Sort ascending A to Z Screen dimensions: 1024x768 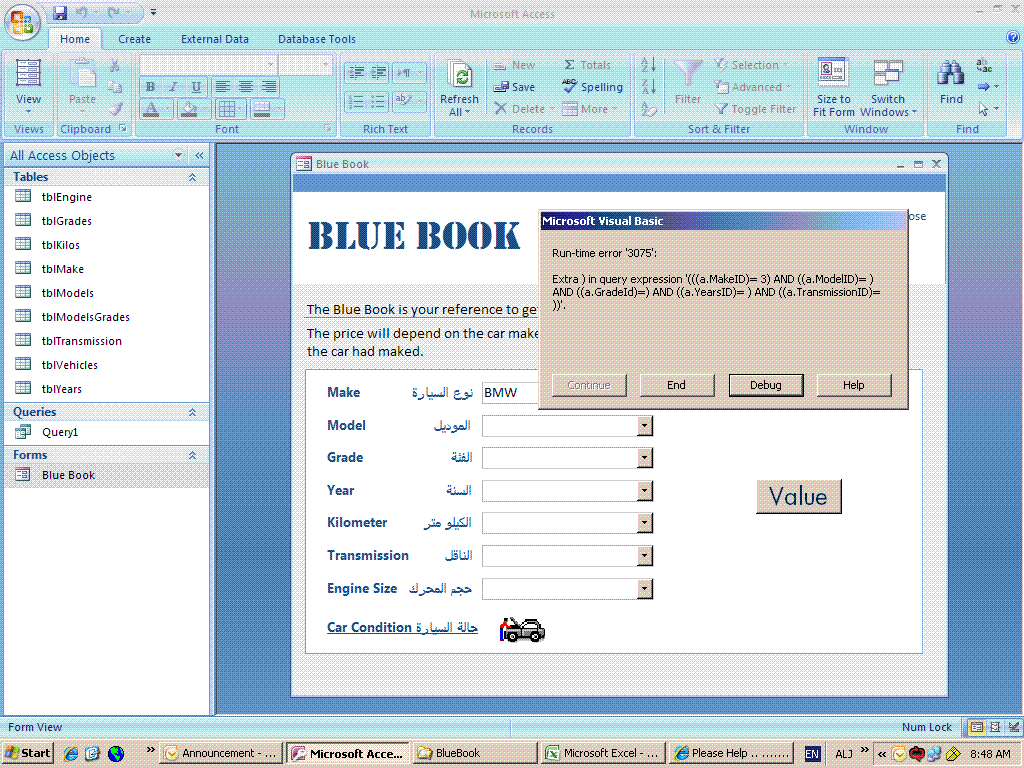click(x=648, y=65)
